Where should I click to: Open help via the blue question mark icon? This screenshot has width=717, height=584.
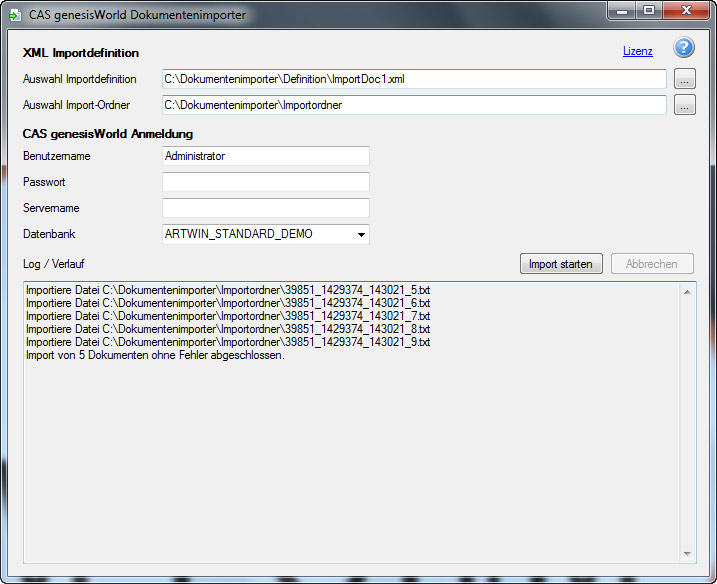(x=684, y=48)
